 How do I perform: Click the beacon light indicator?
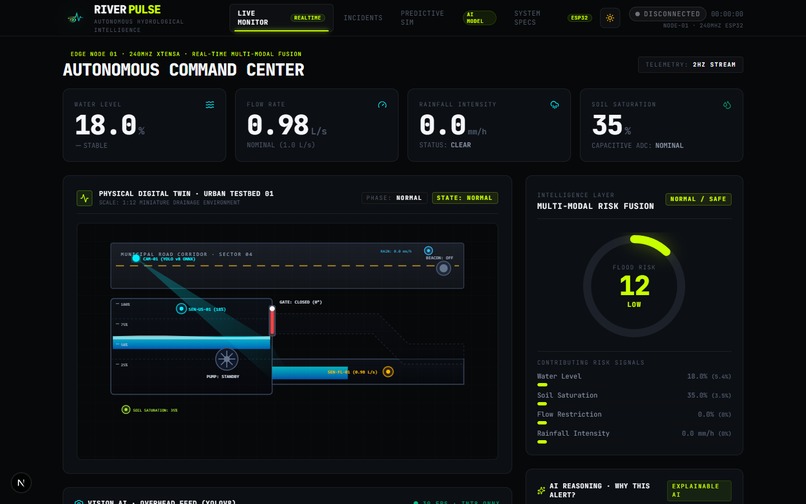tap(443, 268)
